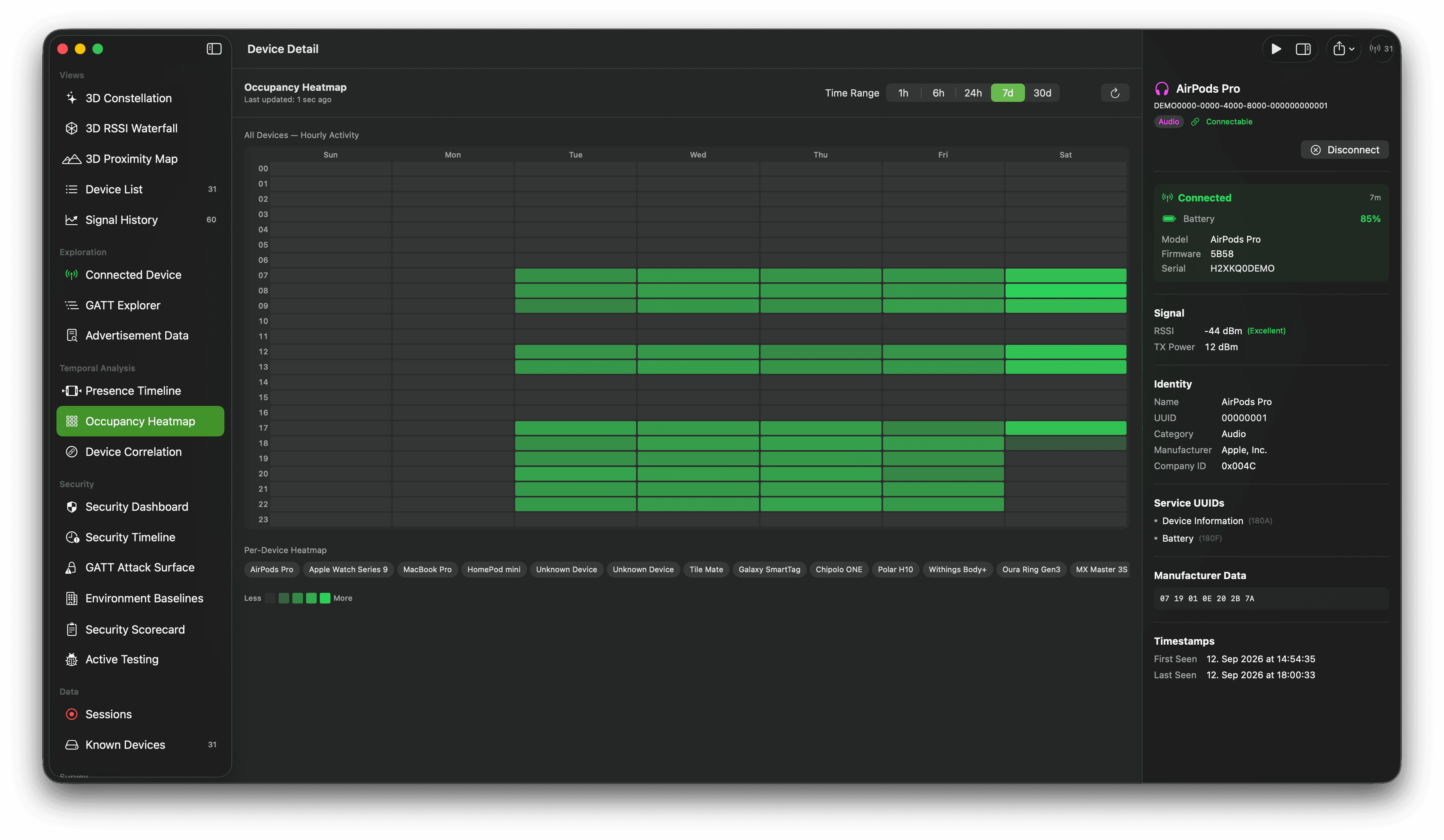Screen dimensions: 1444x840
Task: Select the MX Master 3S chip
Action: [x=1101, y=569]
